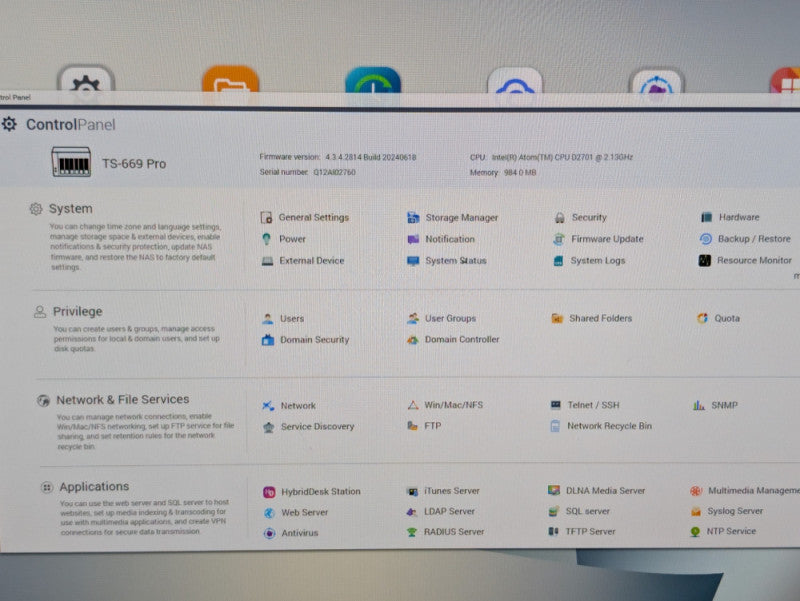Click the TS-669 Pro model name
Screen dimensions: 800x601
pos(134,164)
